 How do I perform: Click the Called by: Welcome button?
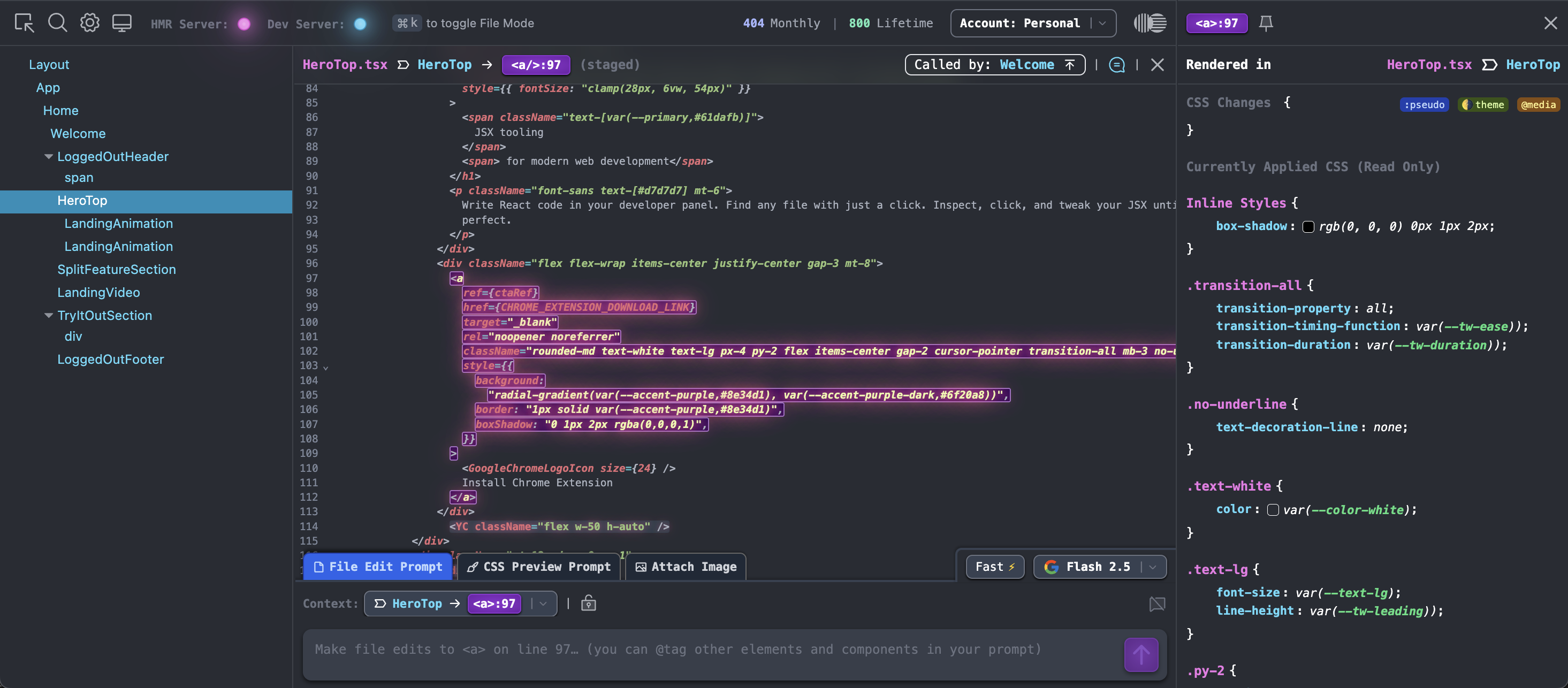(995, 65)
